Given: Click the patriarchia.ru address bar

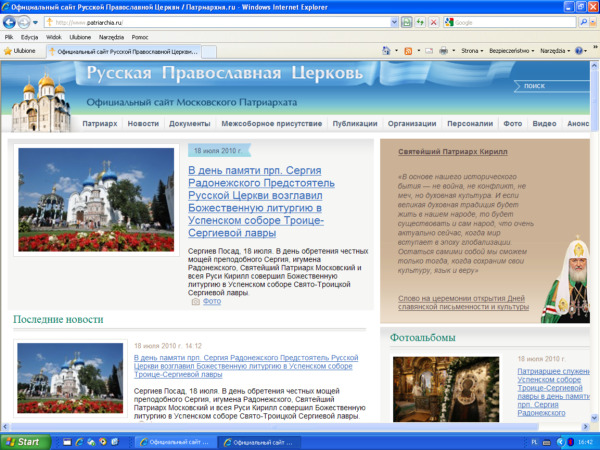Looking at the screenshot, I should pyautogui.click(x=218, y=23).
